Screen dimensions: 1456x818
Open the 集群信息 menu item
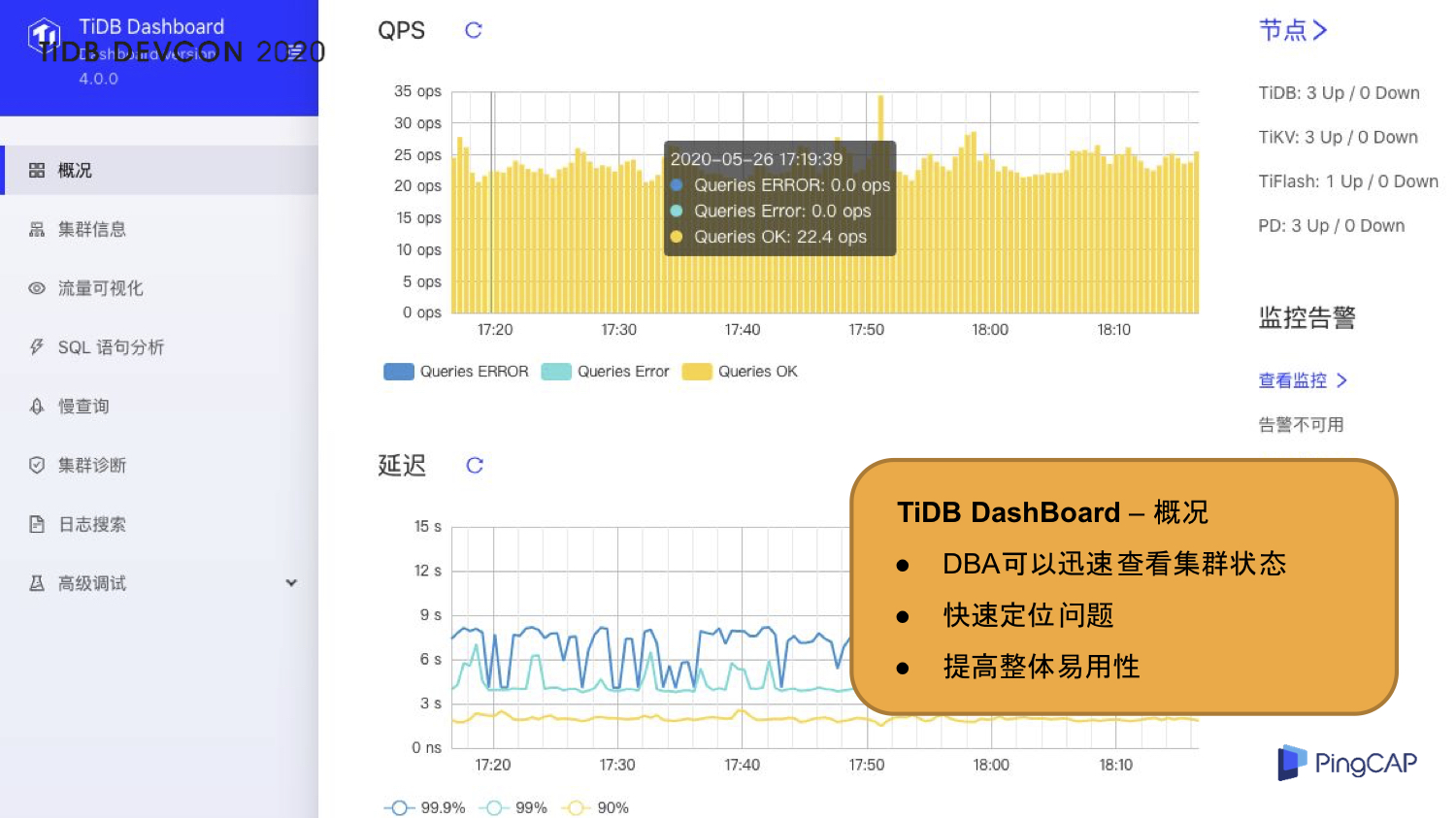point(159,230)
